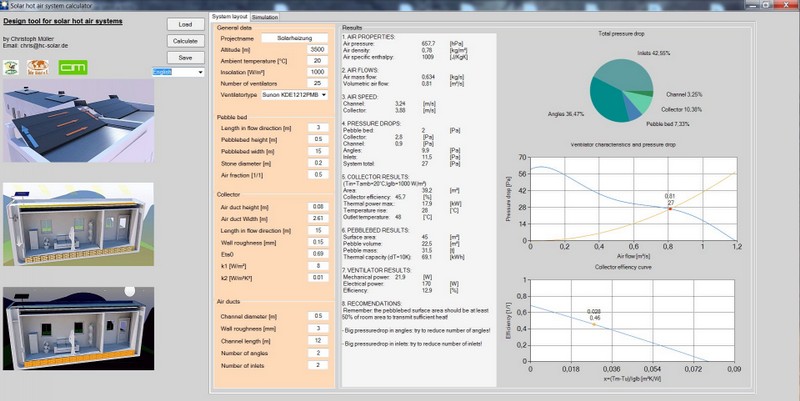Click the orange globe logo icon
This screenshot has width=800, height=401.
(x=38, y=67)
